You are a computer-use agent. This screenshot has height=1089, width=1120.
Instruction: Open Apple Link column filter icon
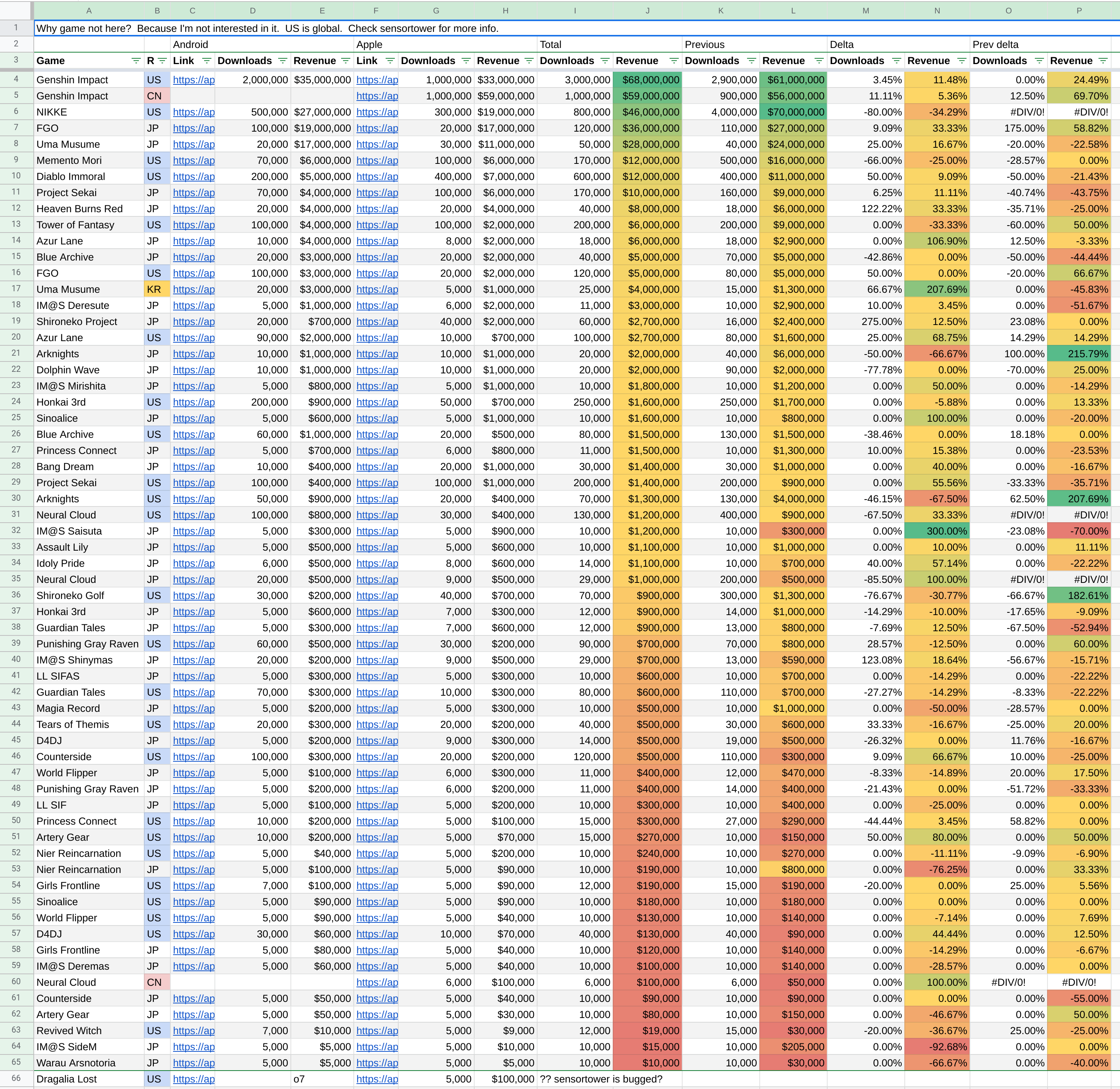390,61
